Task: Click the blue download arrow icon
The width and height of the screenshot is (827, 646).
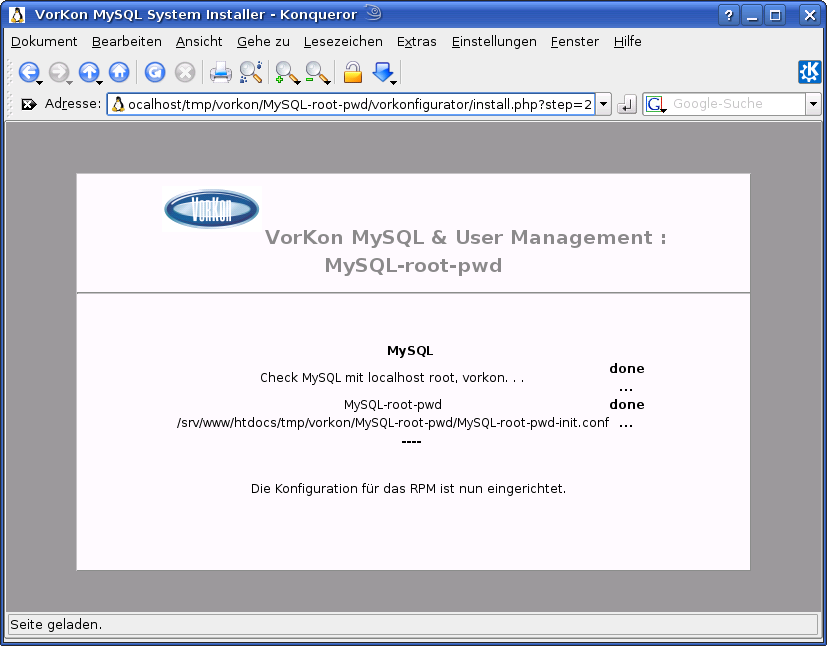Action: [385, 72]
